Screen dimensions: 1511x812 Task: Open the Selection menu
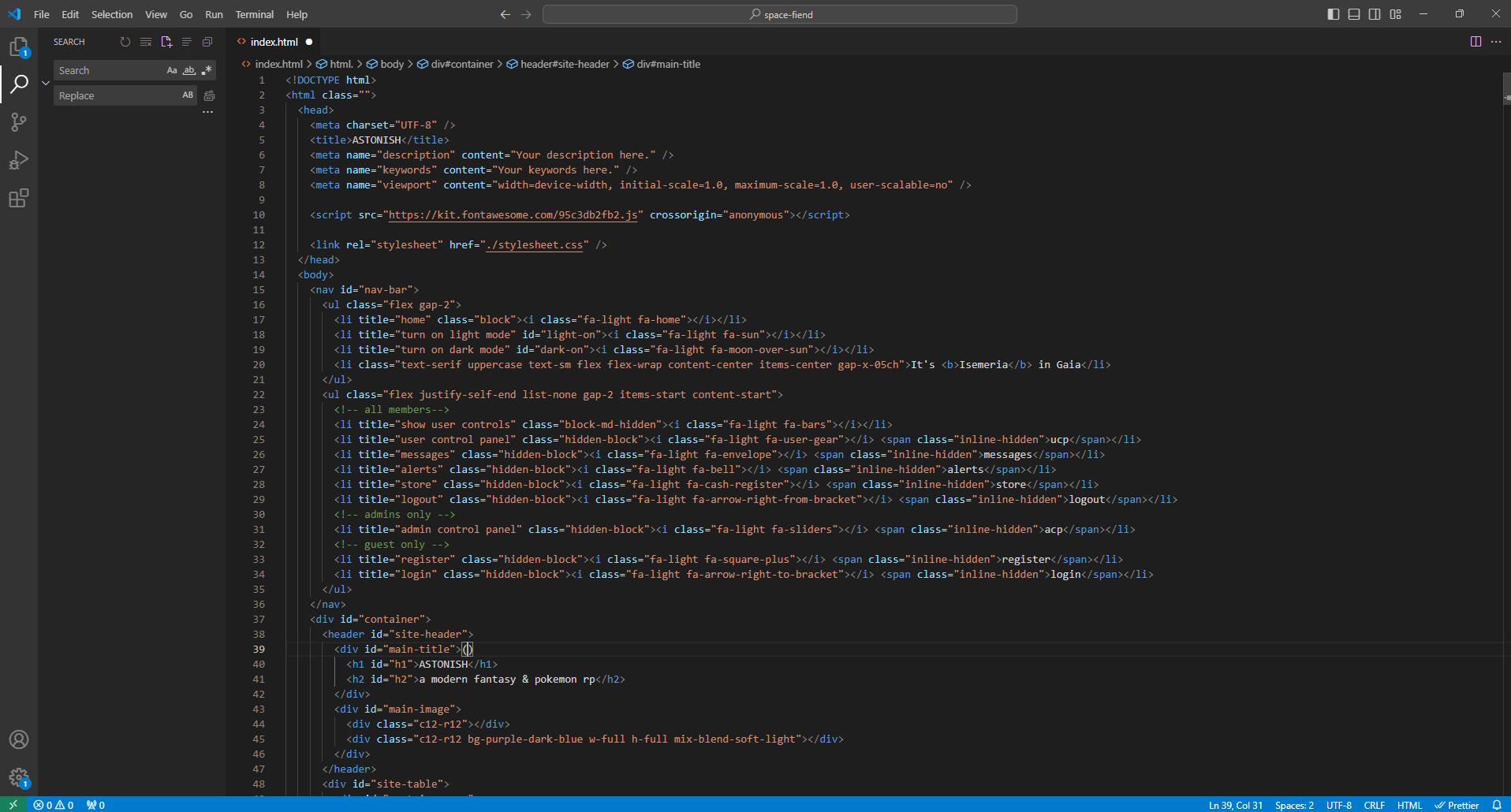[112, 14]
